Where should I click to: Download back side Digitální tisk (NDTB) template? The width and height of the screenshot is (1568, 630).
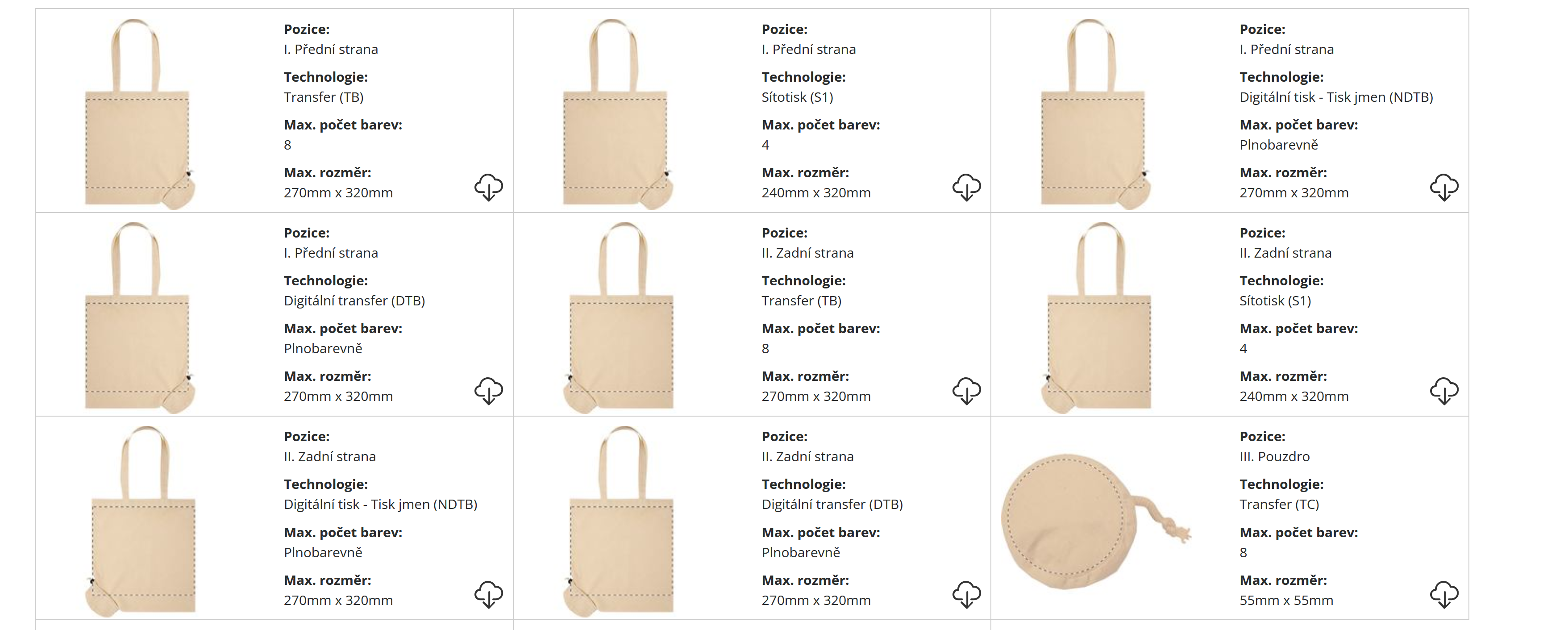[488, 595]
